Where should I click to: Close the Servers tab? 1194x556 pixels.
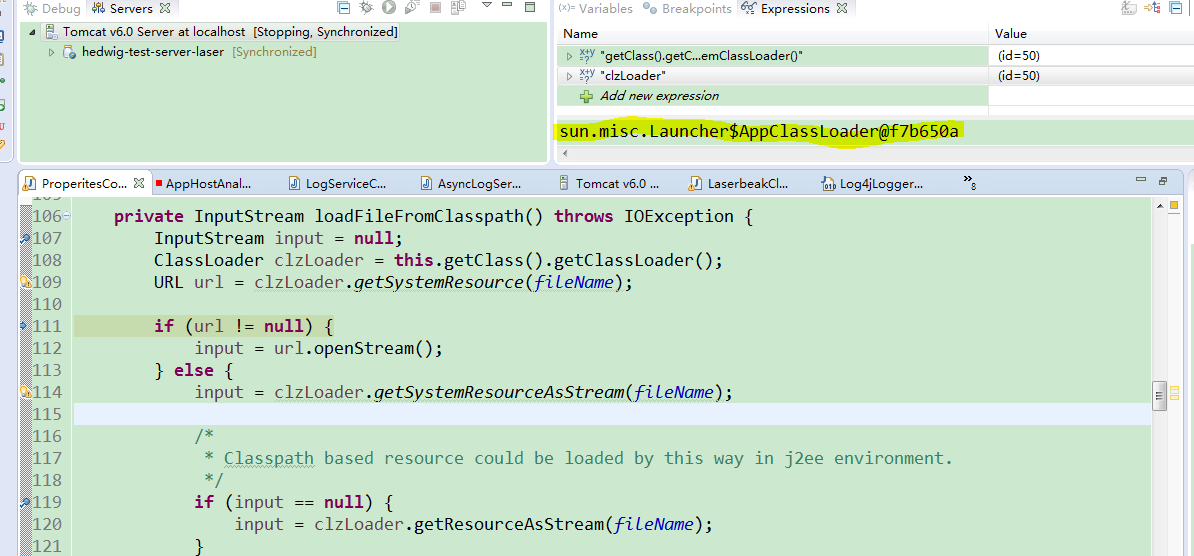click(165, 9)
